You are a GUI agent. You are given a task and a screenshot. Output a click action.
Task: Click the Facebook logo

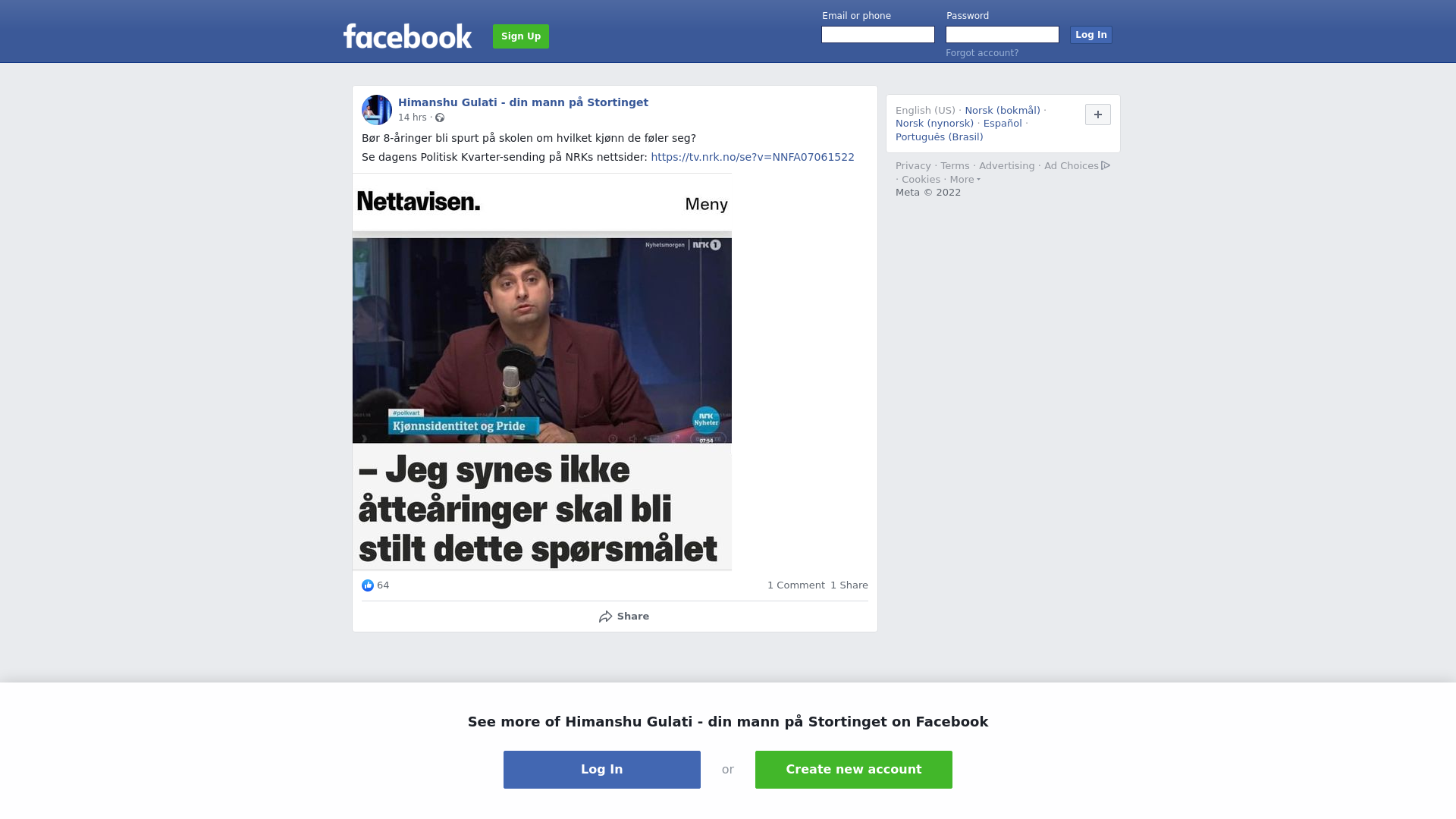click(x=407, y=36)
